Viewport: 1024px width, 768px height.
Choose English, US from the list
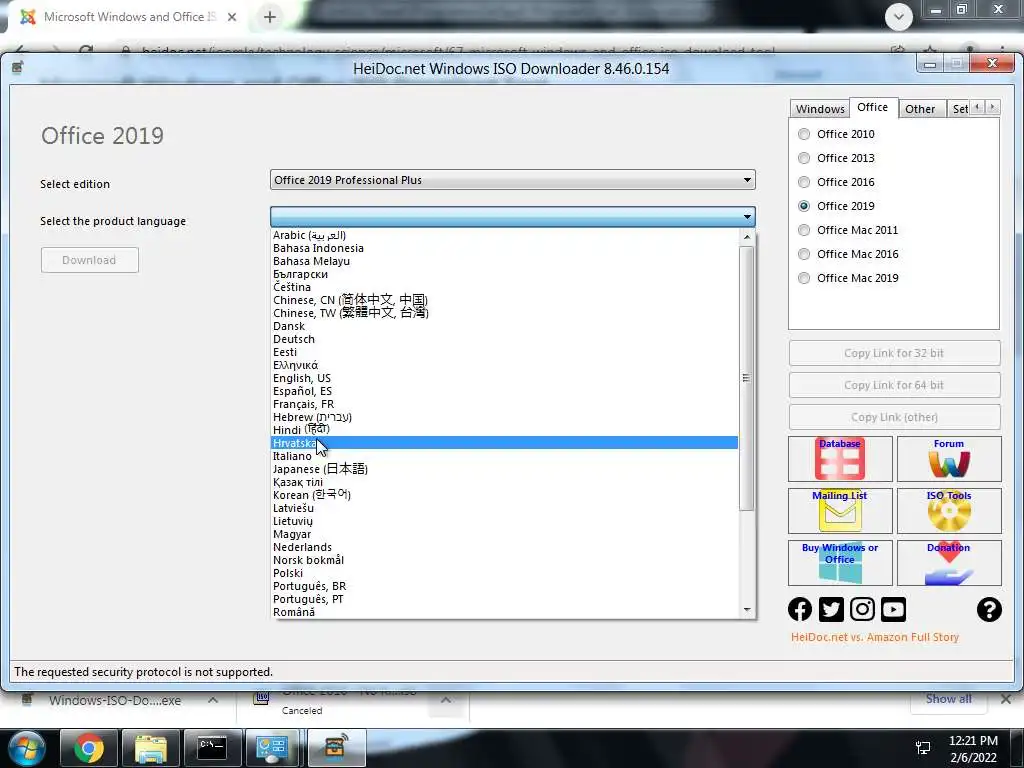tap(504, 378)
